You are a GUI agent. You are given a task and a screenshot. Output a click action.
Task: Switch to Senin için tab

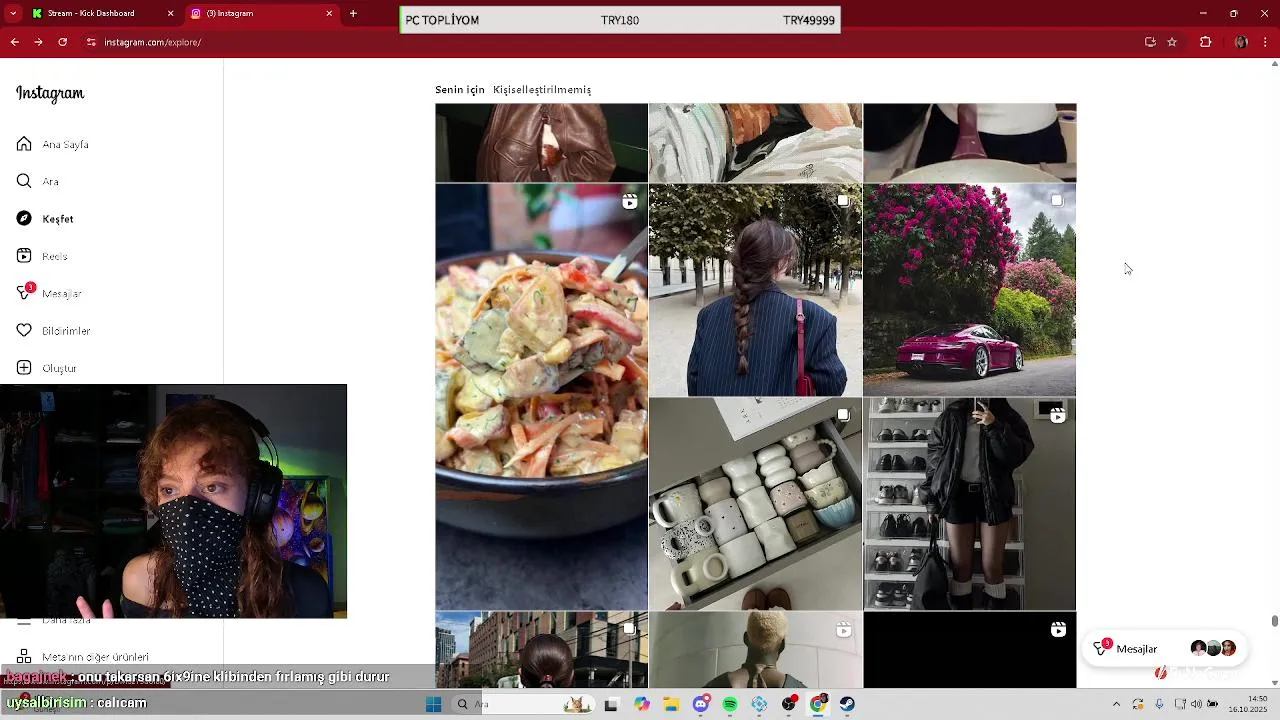click(460, 90)
